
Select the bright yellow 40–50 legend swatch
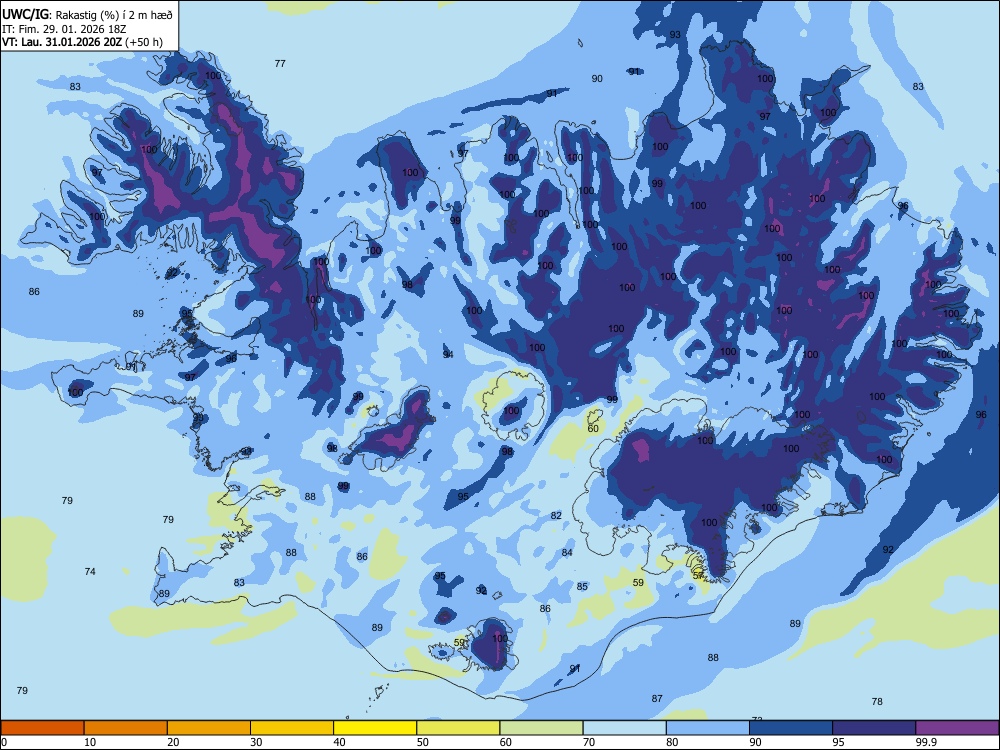click(375, 728)
